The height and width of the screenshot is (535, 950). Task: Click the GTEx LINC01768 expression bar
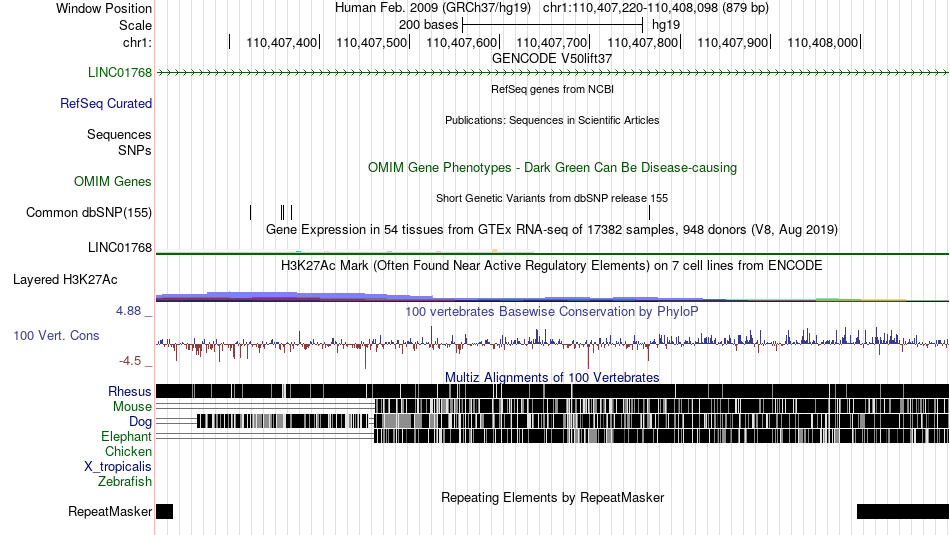point(552,253)
